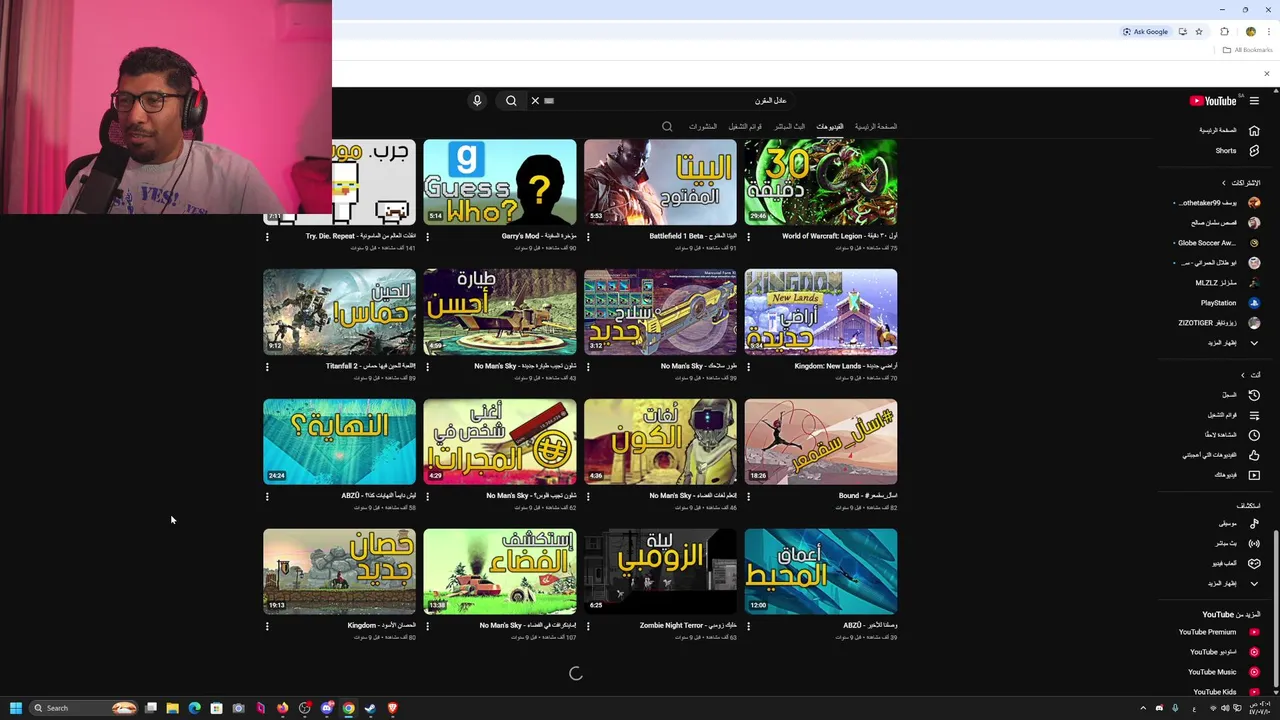Open Titanfall 2 video thumbnail
This screenshot has width=1280, height=720.
[x=339, y=312]
